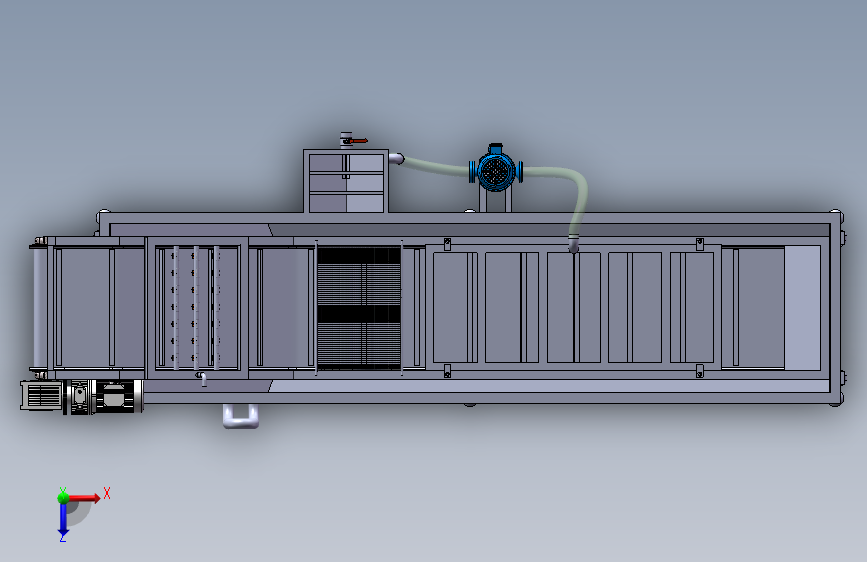
Task: Select the light panel at the frame's right end
Action: pyautogui.click(x=802, y=308)
